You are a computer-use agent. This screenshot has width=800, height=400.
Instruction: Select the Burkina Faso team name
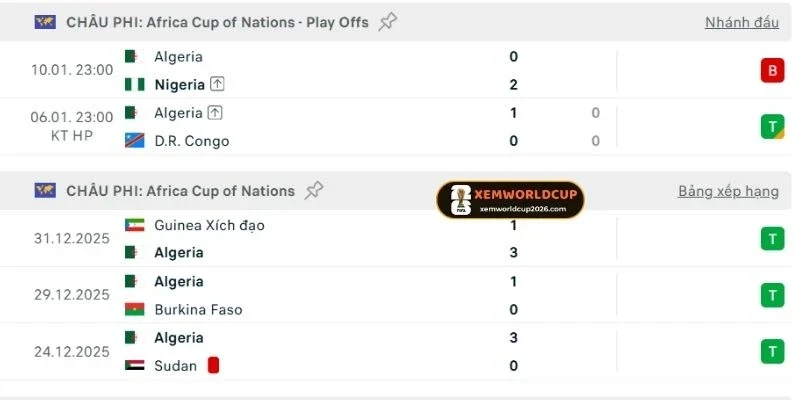pos(198,309)
